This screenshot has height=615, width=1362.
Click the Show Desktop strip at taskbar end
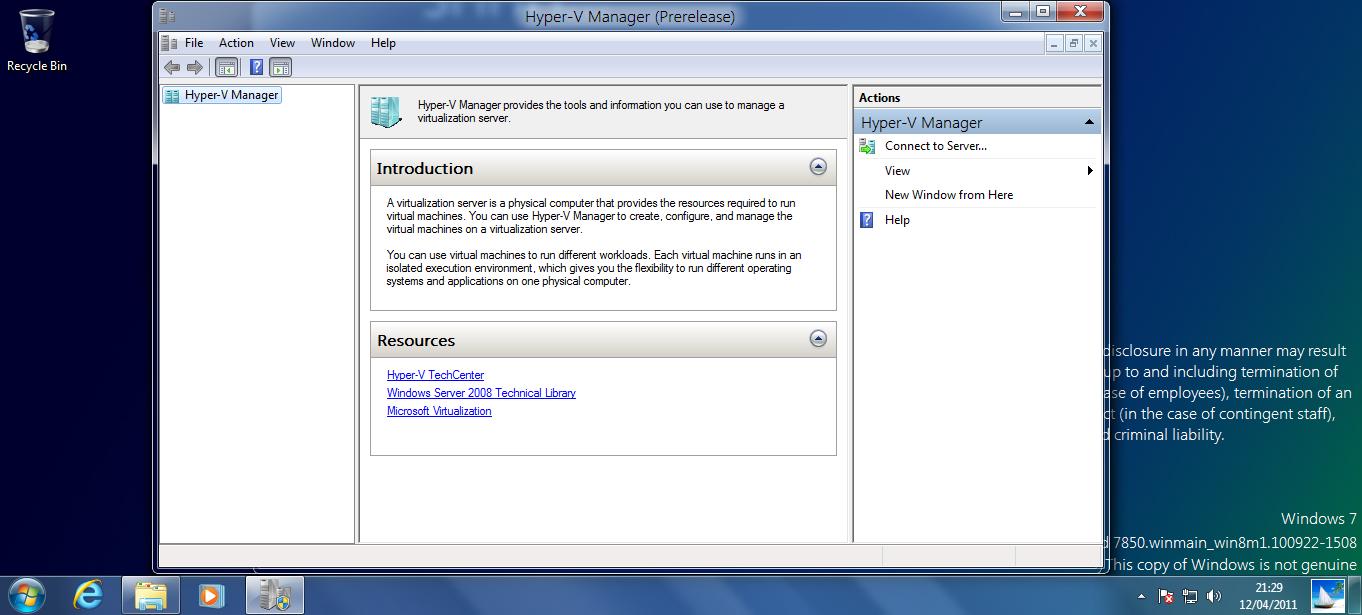pyautogui.click(x=1355, y=596)
